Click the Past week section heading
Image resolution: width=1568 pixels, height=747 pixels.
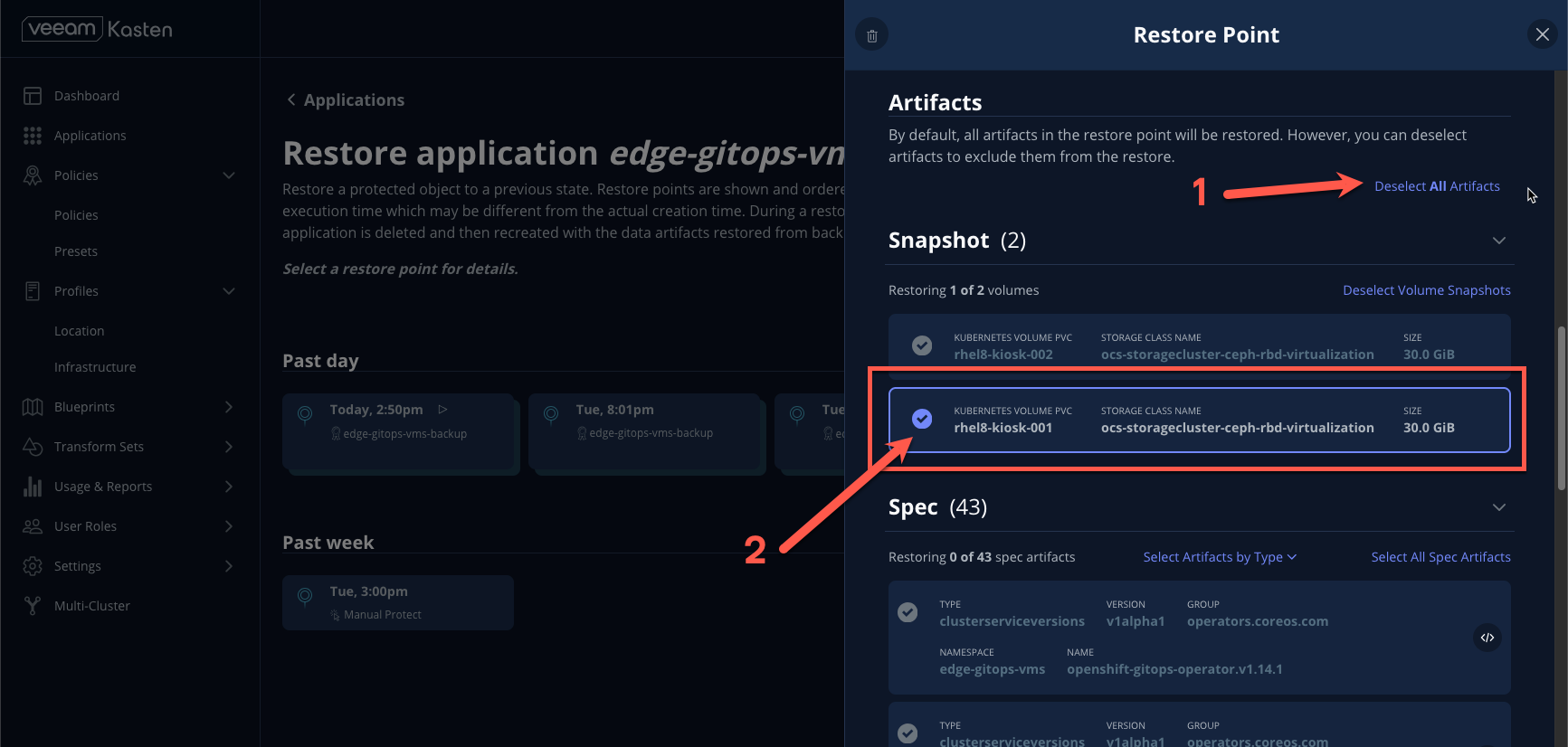click(328, 543)
